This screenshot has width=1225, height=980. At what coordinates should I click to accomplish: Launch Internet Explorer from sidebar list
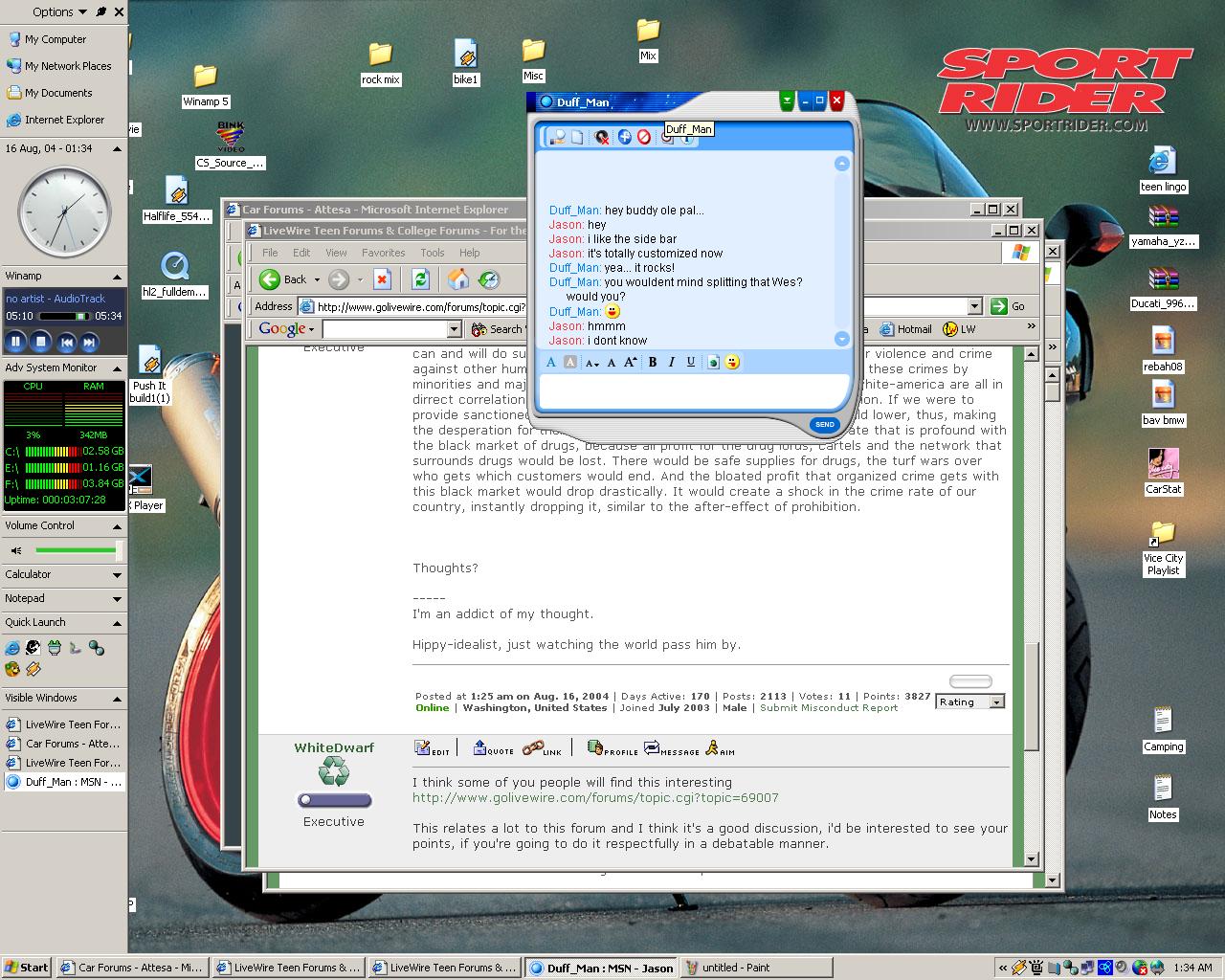56,120
